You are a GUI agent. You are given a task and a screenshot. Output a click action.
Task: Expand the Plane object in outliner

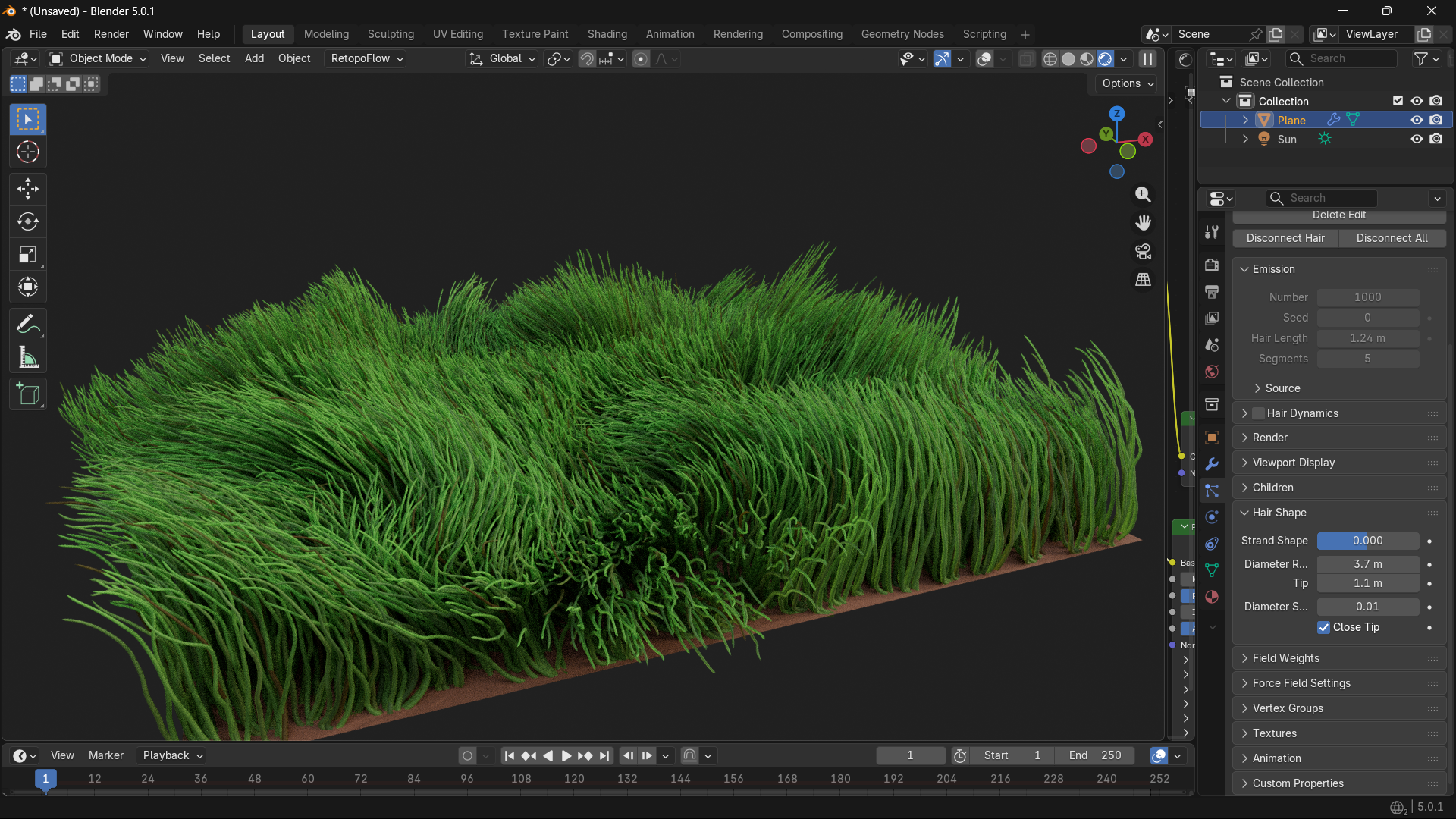click(1245, 120)
